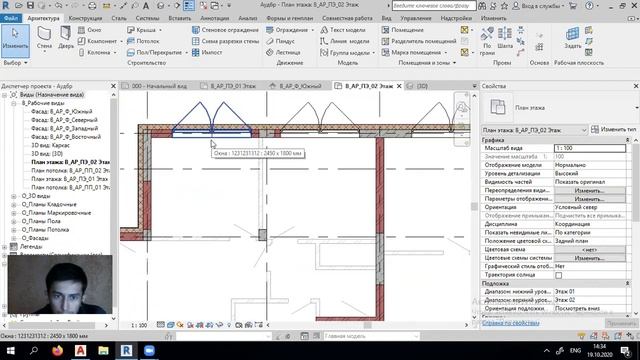The height and width of the screenshot is (360, 640).
Task: Select Фасад: В_АР_Ф_Северный in browser
Action: (x=64, y=120)
